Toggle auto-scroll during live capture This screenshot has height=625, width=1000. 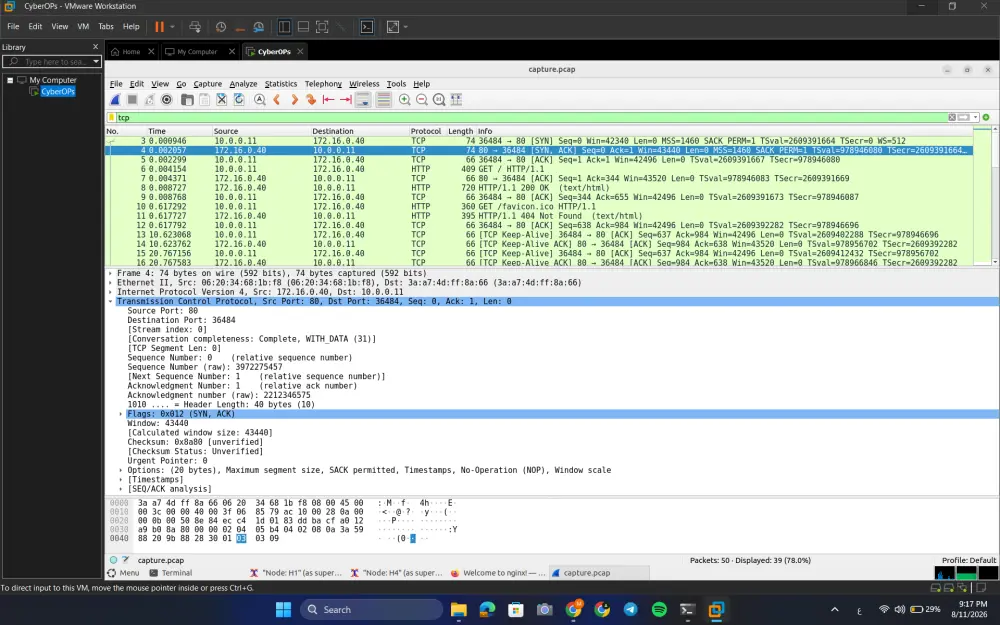coord(363,99)
